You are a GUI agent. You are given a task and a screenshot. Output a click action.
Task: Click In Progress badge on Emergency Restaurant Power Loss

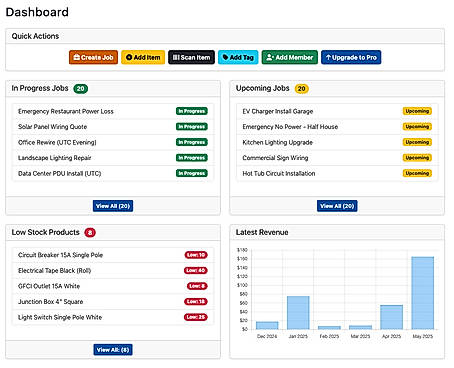pyautogui.click(x=192, y=111)
